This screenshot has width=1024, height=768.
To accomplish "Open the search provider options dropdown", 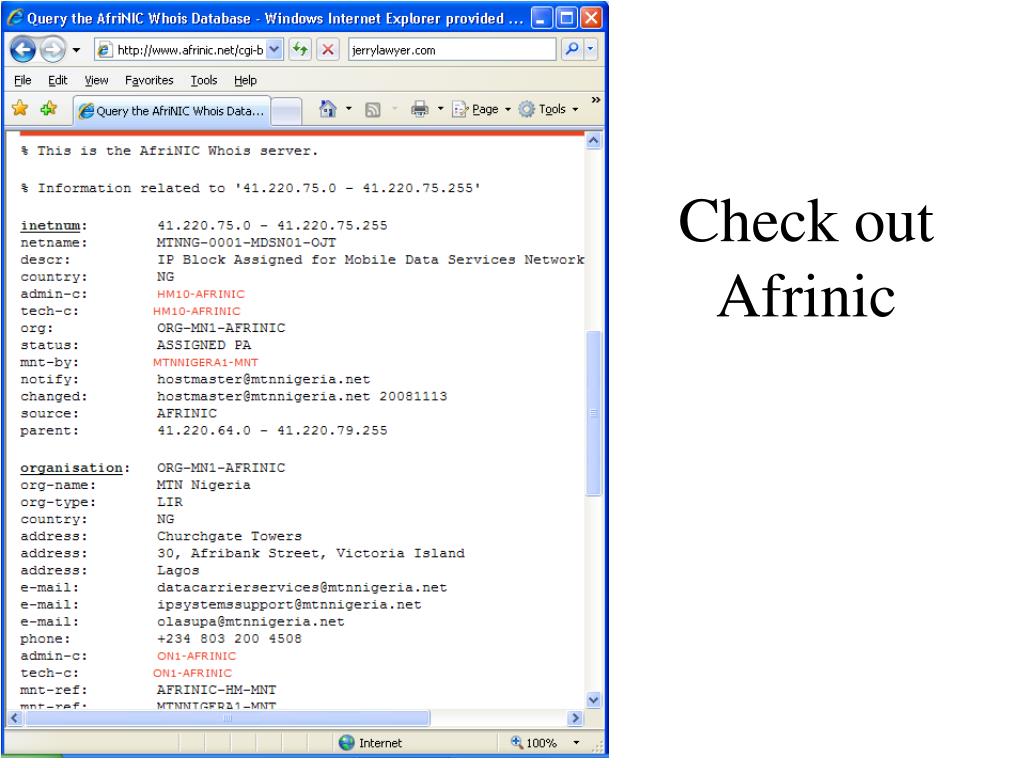I will click(590, 50).
